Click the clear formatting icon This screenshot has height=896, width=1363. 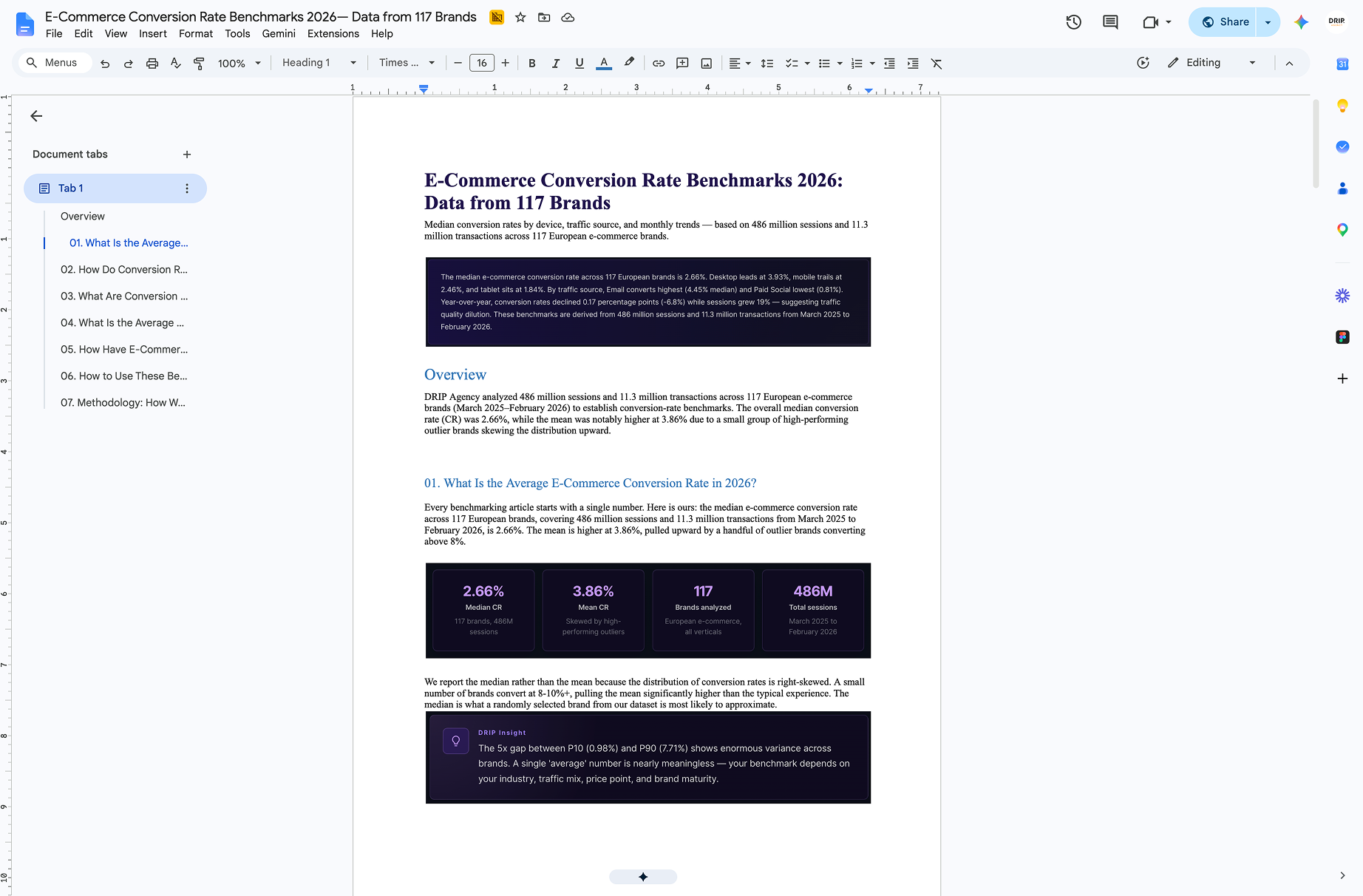point(937,64)
